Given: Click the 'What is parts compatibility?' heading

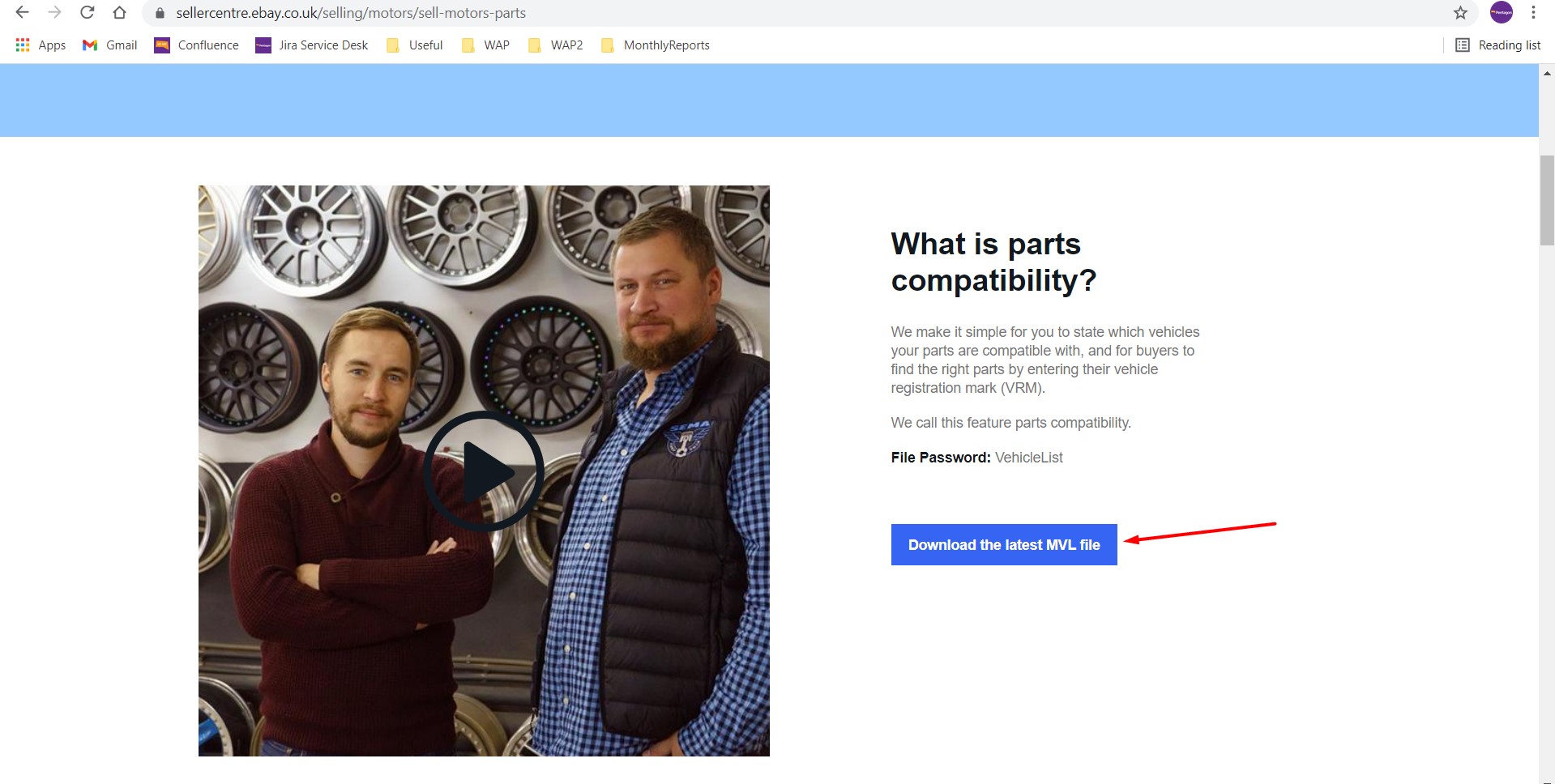Looking at the screenshot, I should click(993, 262).
